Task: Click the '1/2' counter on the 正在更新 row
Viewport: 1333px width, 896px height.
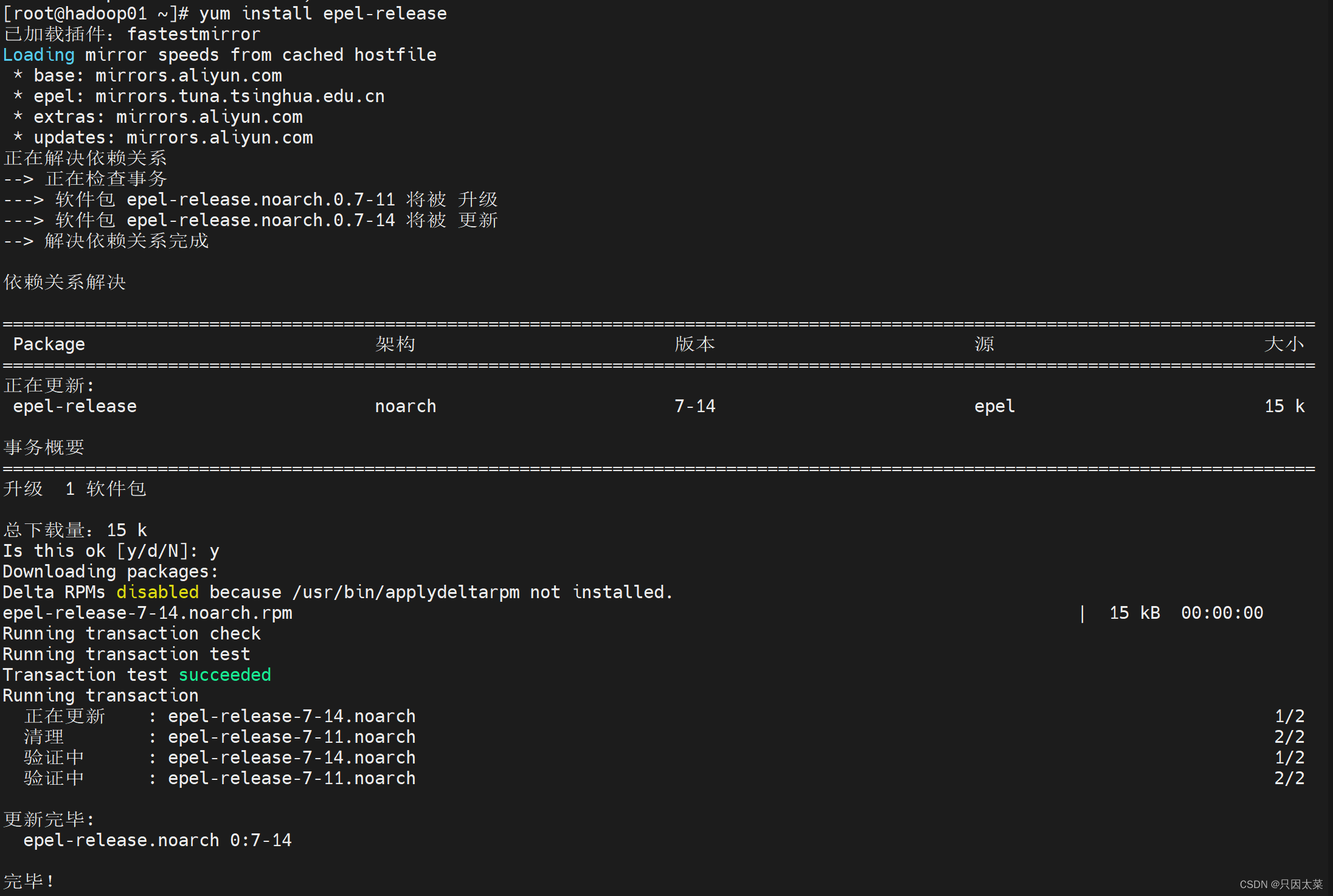Action: click(1289, 716)
